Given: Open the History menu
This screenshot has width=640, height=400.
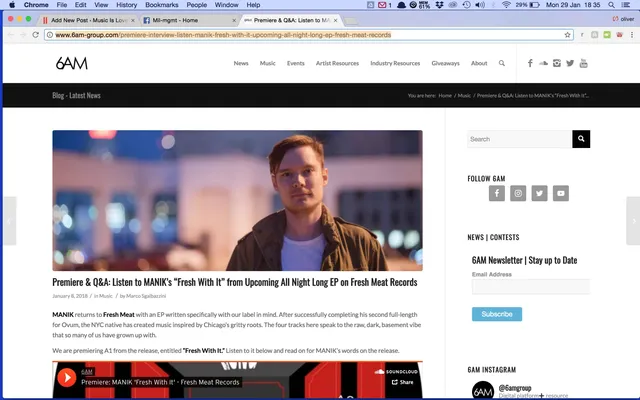Looking at the screenshot, I should [x=127, y=5].
